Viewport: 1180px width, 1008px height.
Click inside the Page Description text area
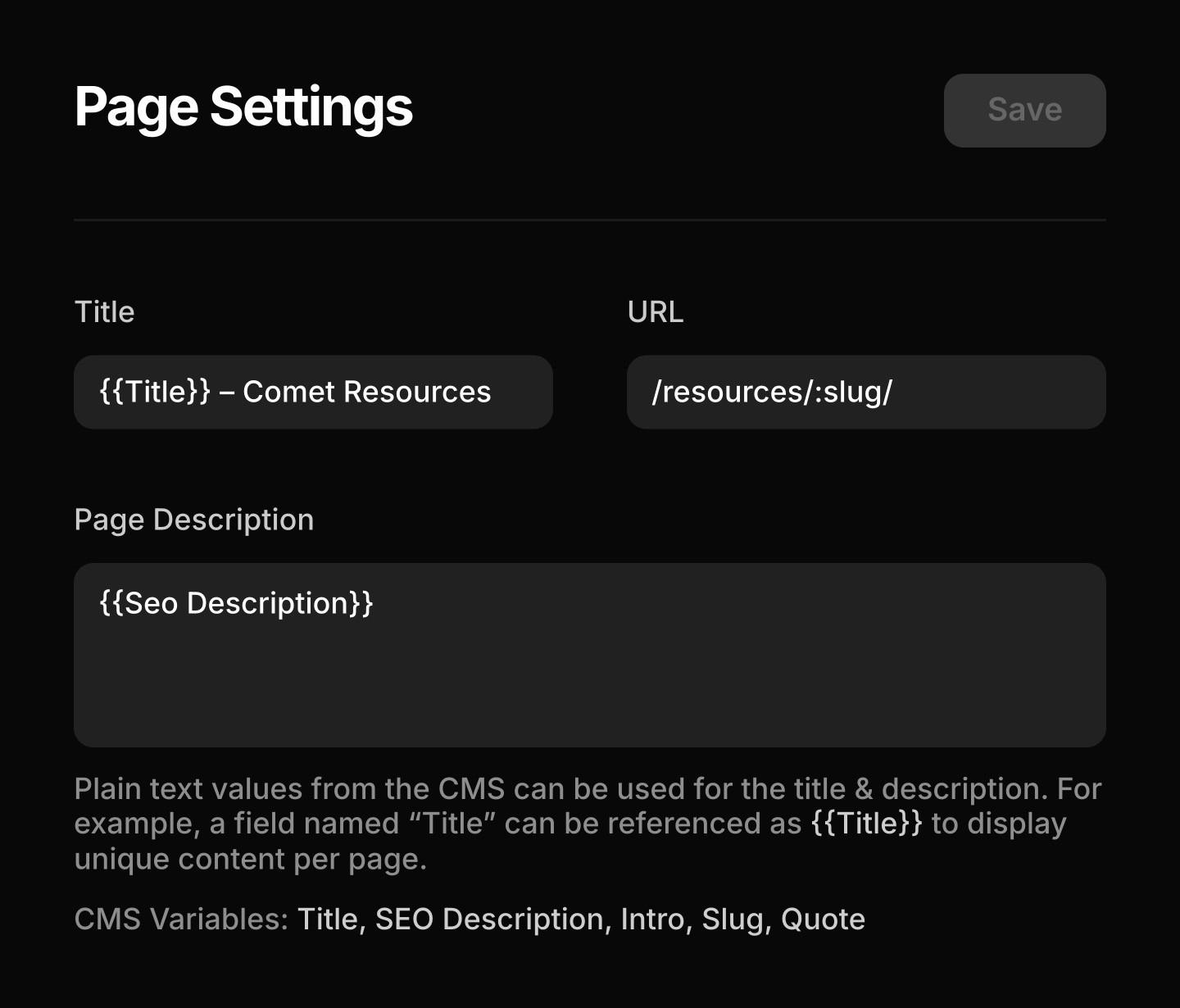point(589,656)
